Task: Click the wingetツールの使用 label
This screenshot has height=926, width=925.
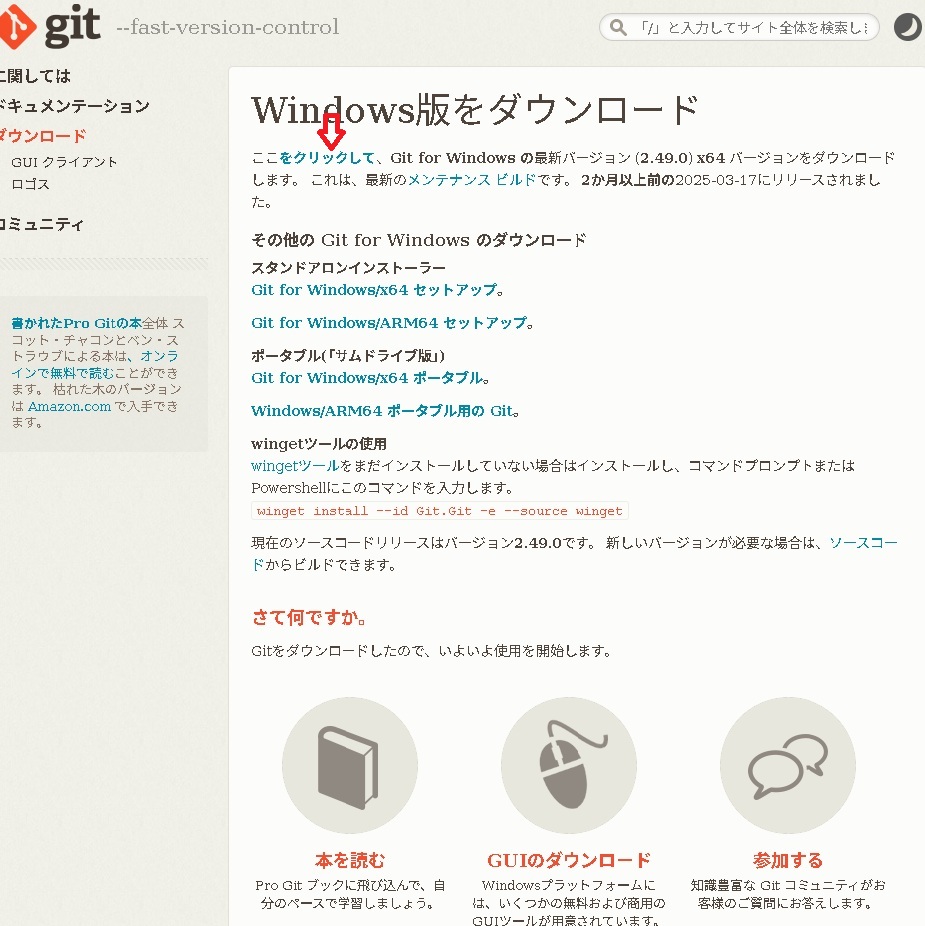Action: (x=319, y=444)
